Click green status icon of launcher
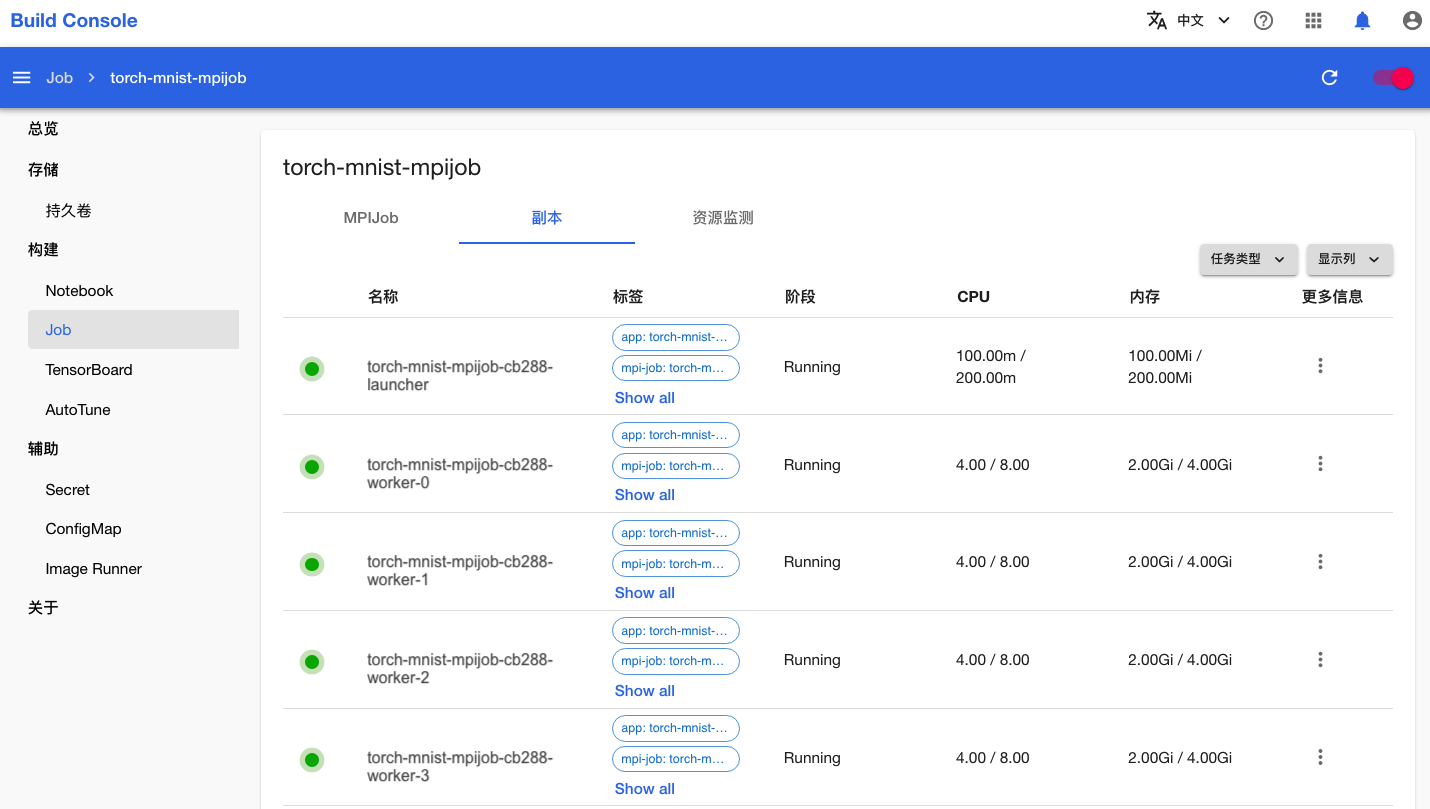The width and height of the screenshot is (1430, 809). 312,369
